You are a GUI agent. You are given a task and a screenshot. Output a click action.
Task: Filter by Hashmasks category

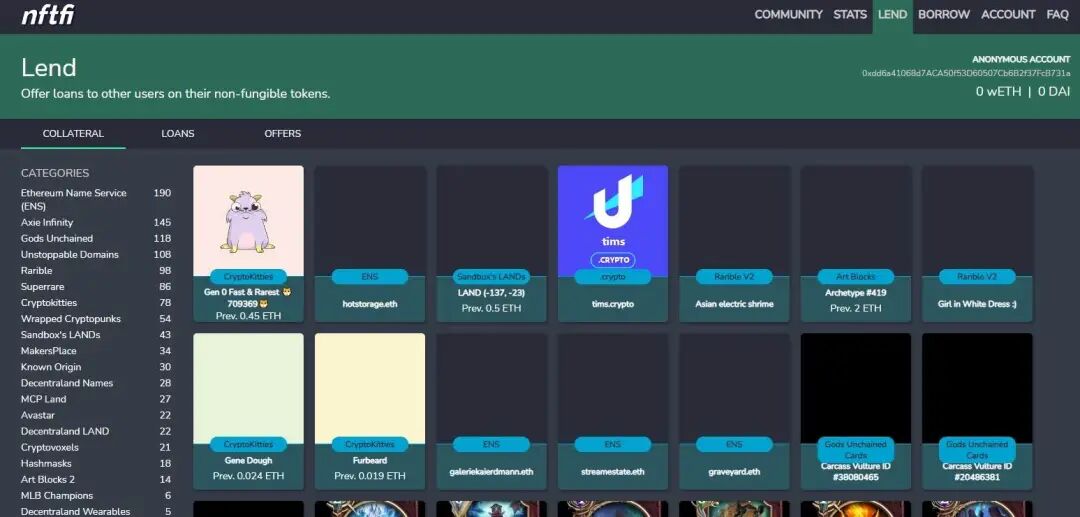(96, 463)
